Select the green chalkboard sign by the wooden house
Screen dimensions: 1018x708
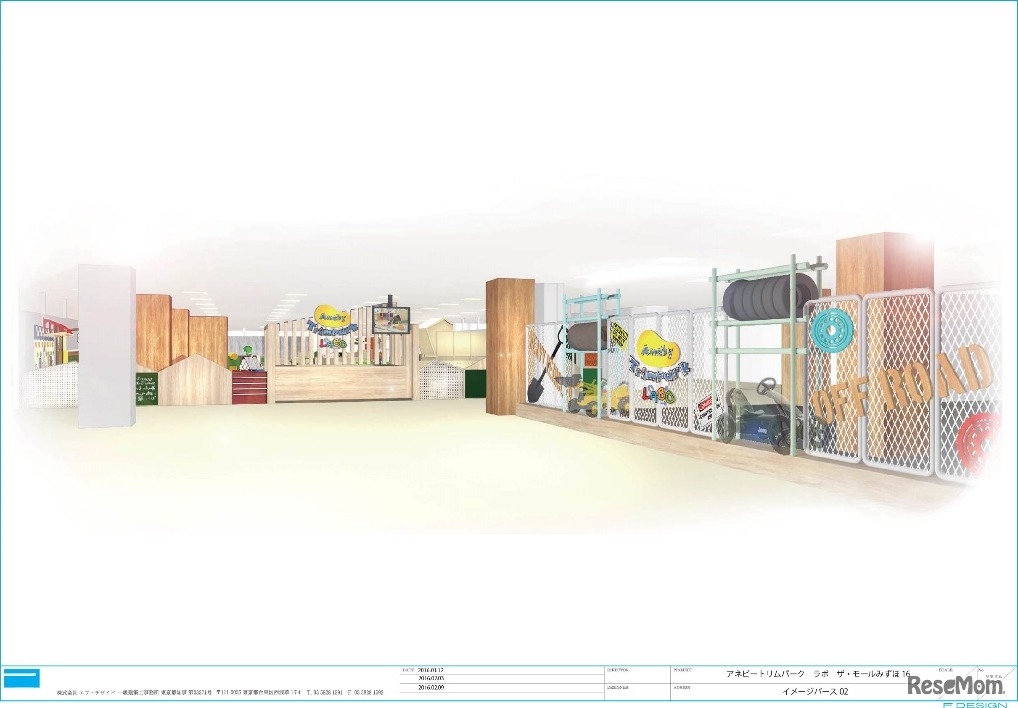pos(147,389)
